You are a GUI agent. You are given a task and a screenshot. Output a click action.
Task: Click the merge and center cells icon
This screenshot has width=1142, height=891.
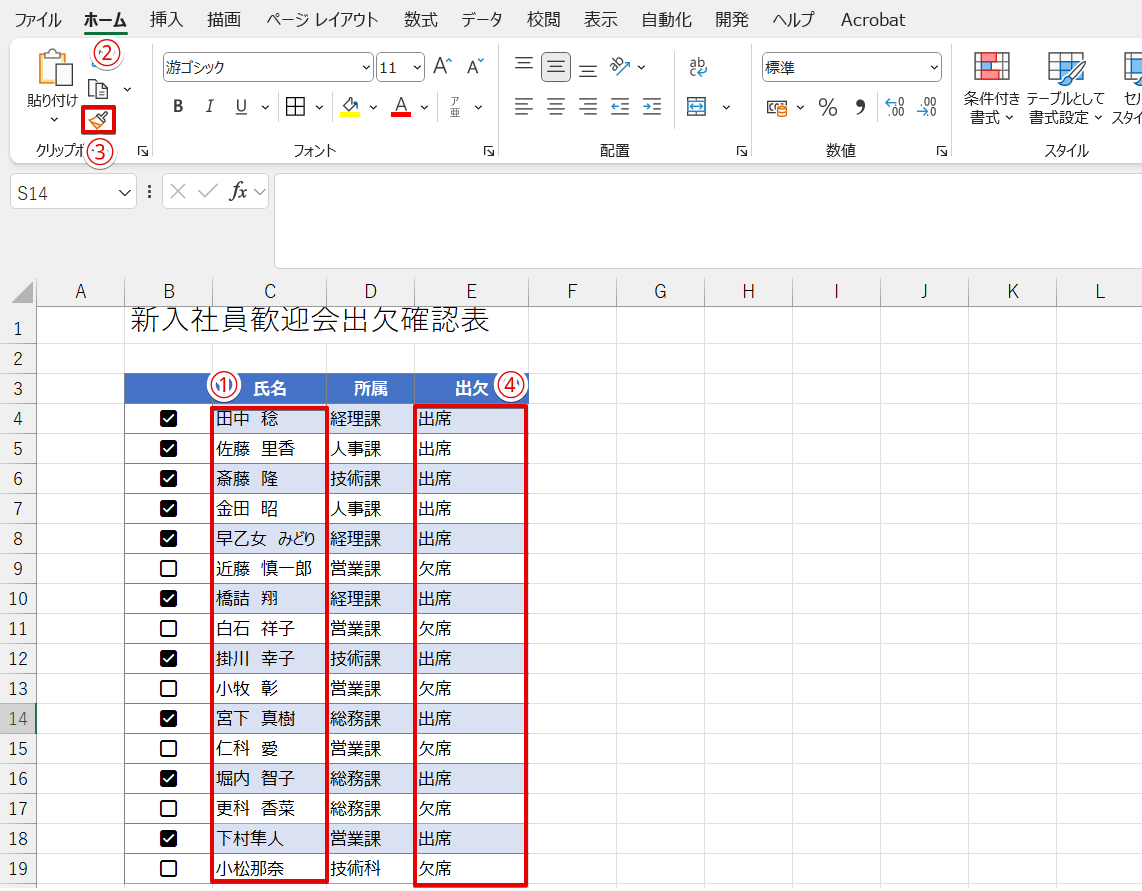697,107
